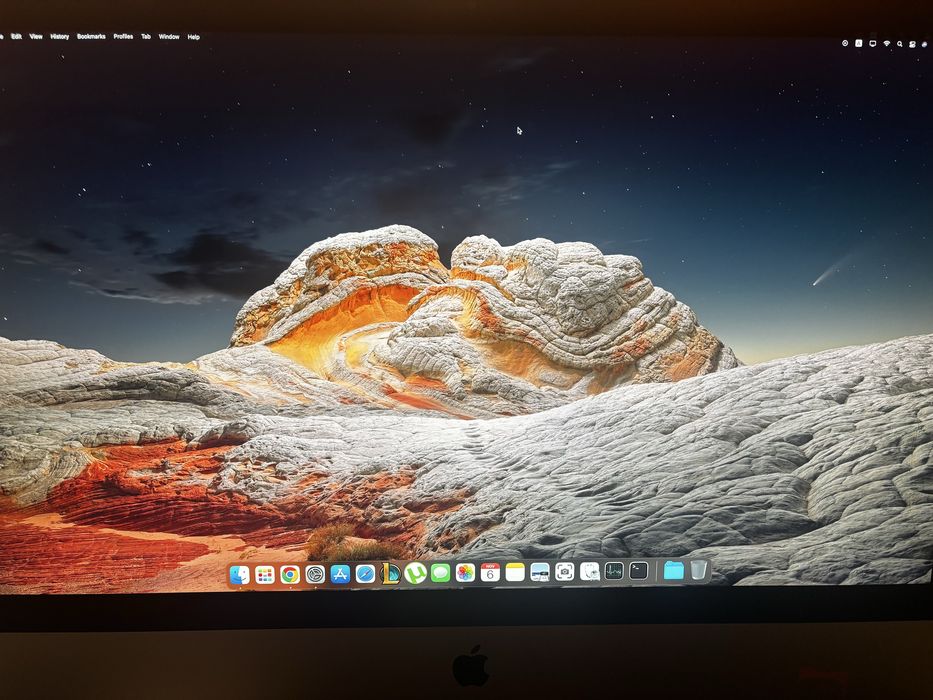This screenshot has width=933, height=700.
Task: Open the Preview app in the Dock
Action: pos(540,572)
